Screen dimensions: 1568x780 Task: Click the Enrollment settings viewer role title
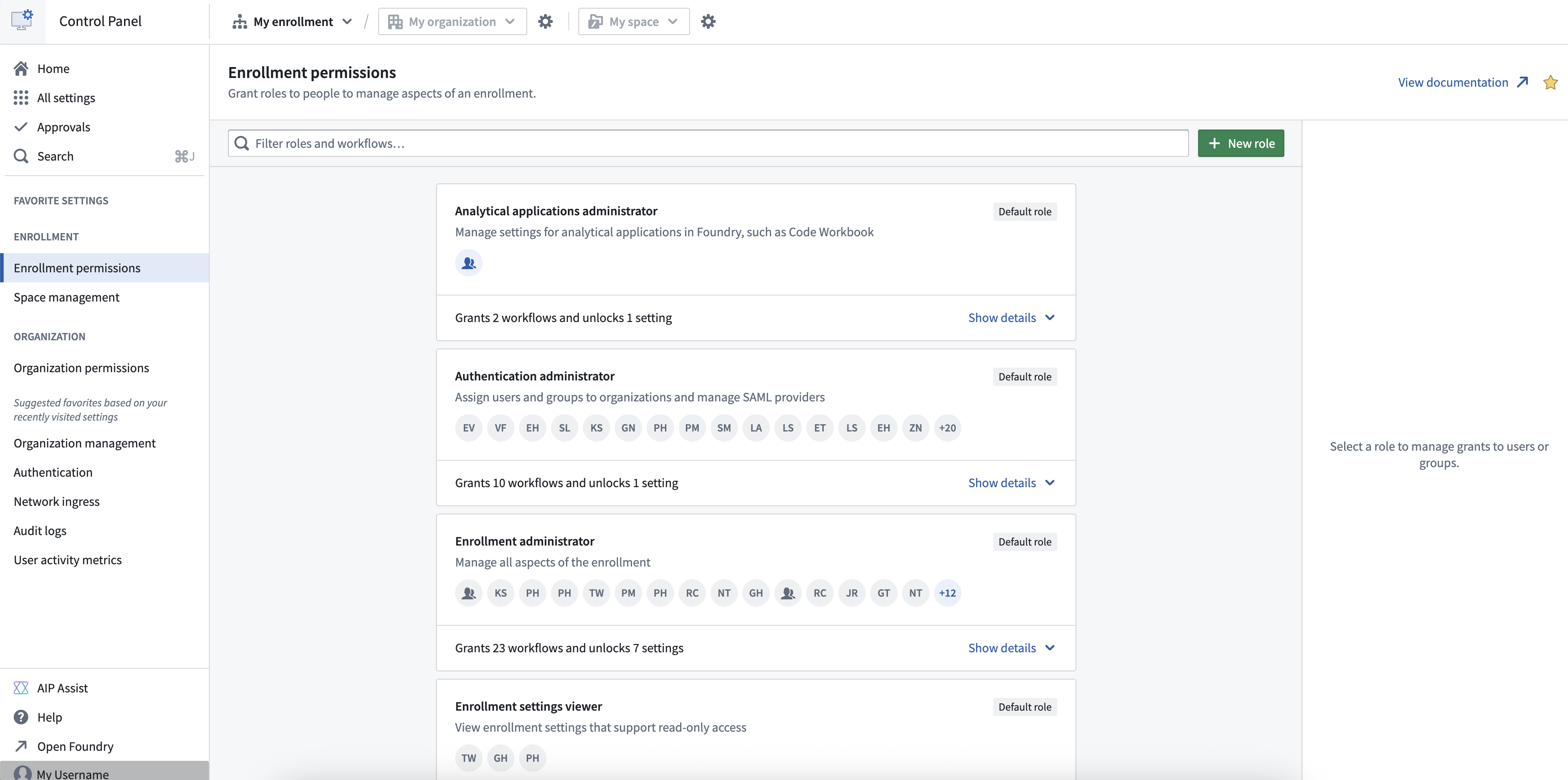point(528,706)
